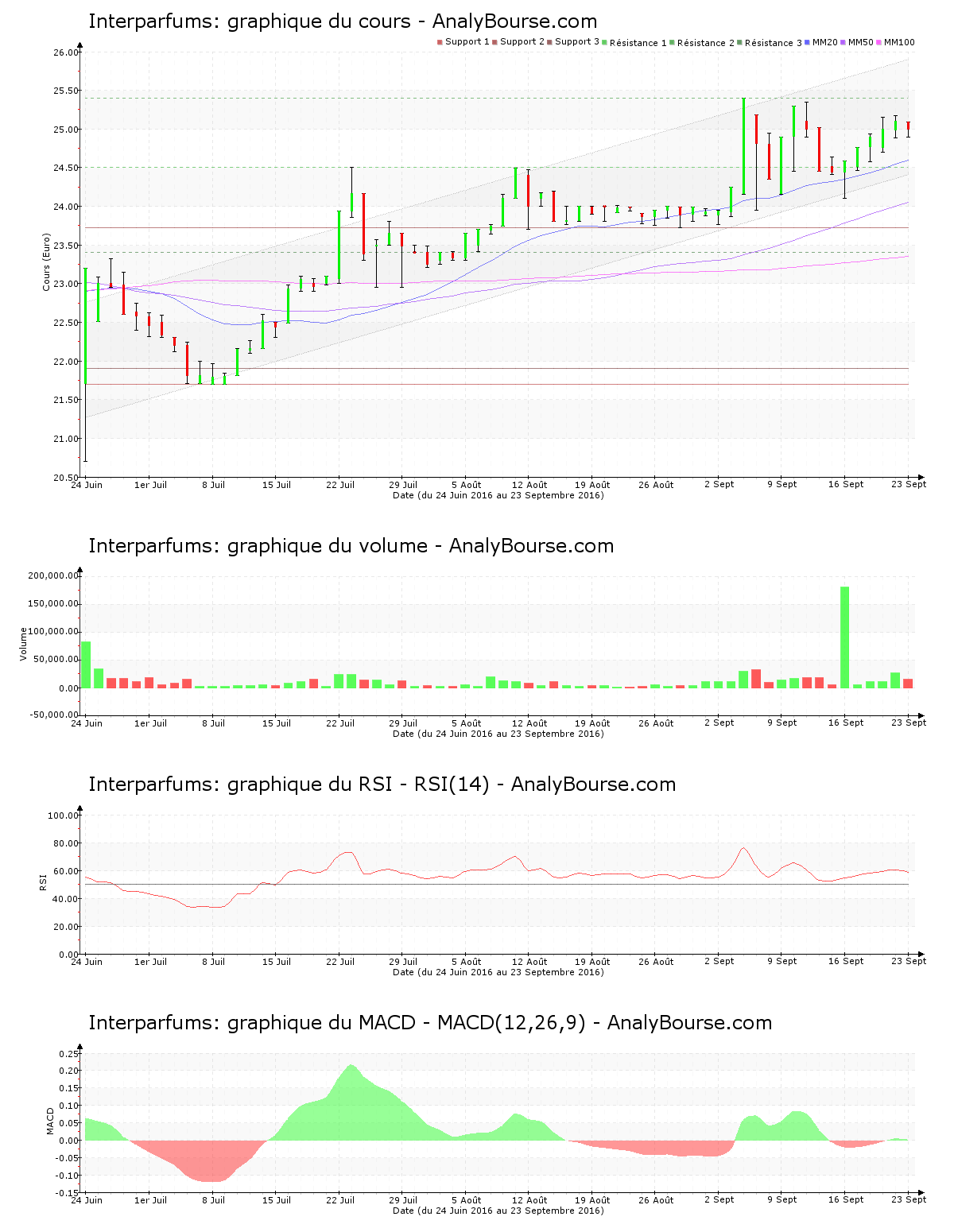
Task: Click the -0.15 MACD axis label
Action: [68, 1193]
